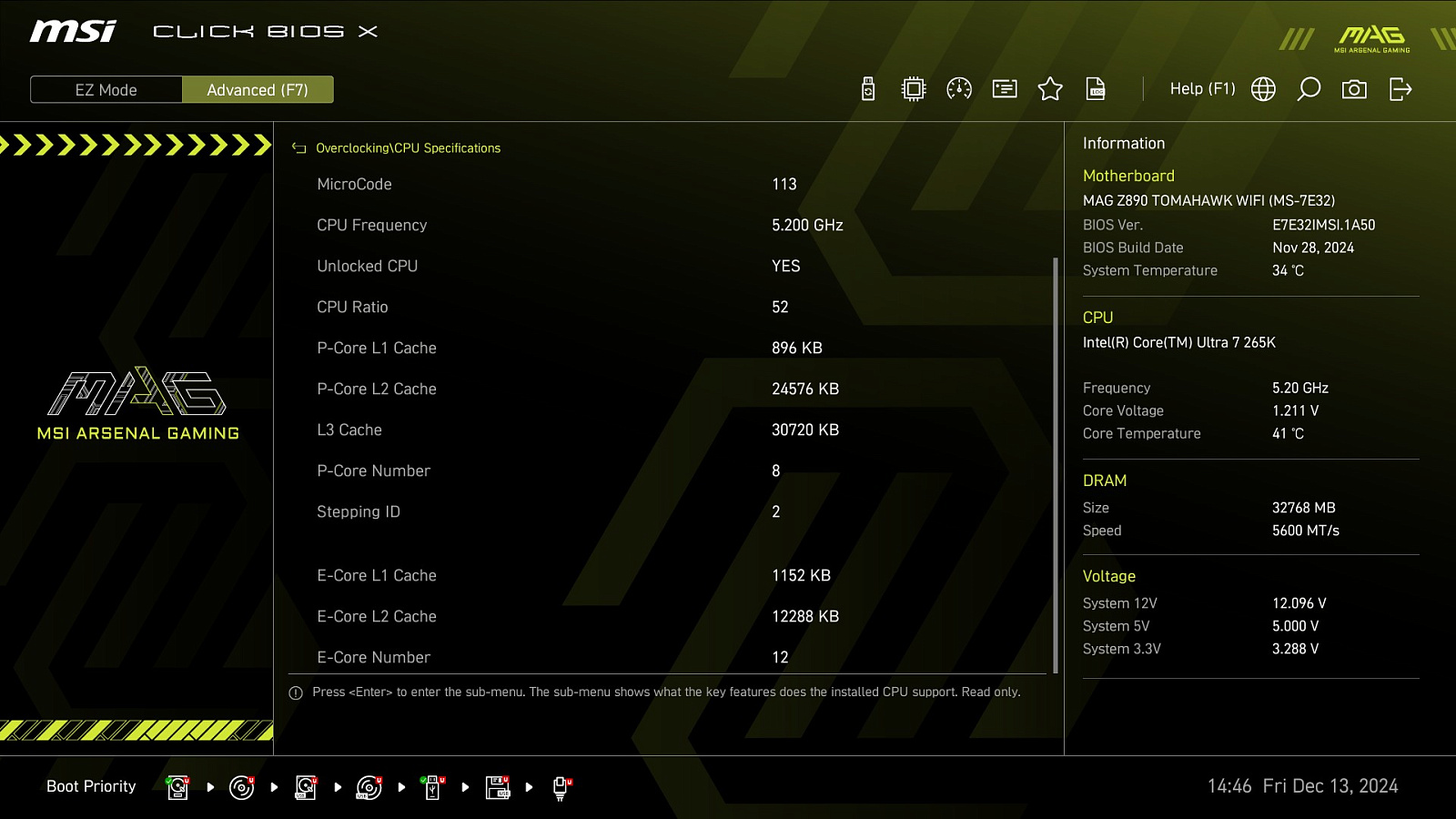This screenshot has height=819, width=1456.
Task: Click the settings list vertical scrollbar
Action: 1056,465
